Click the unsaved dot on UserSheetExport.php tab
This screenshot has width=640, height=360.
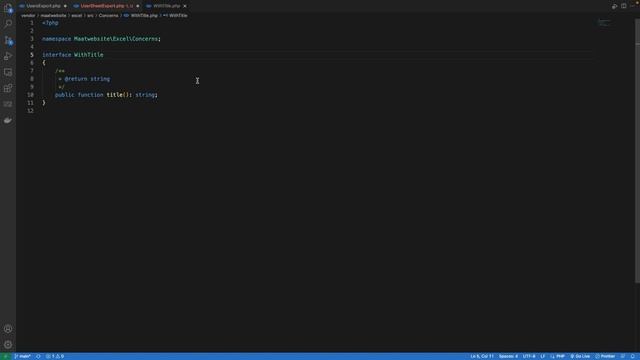point(138,6)
